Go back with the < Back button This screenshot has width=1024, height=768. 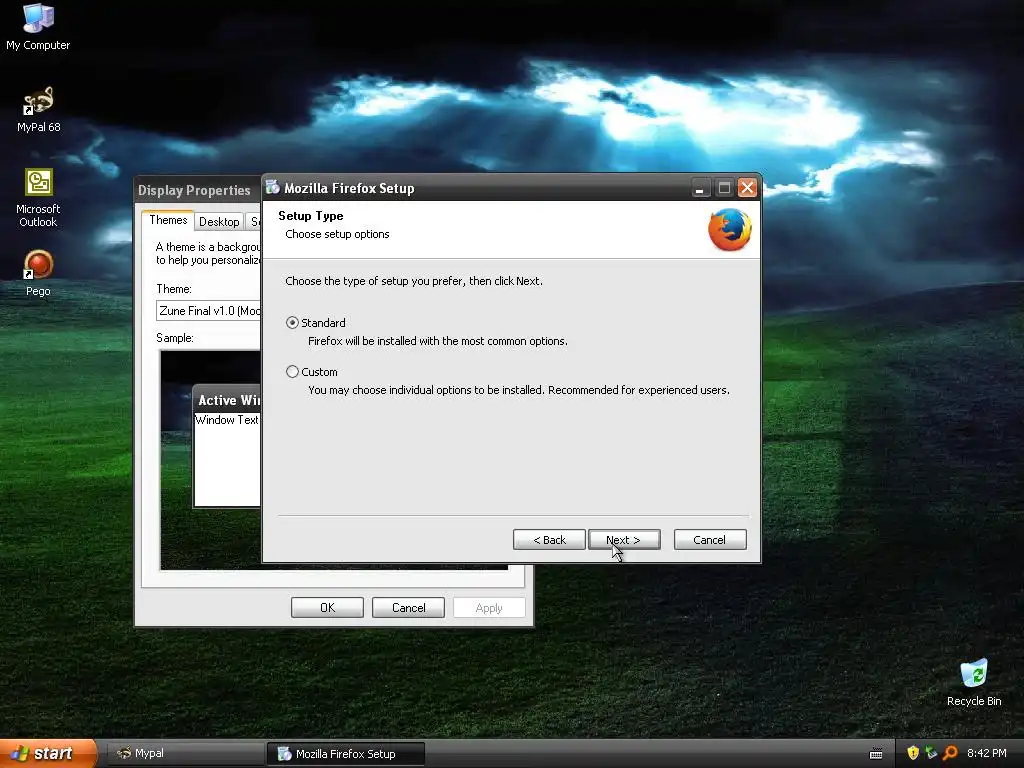549,539
